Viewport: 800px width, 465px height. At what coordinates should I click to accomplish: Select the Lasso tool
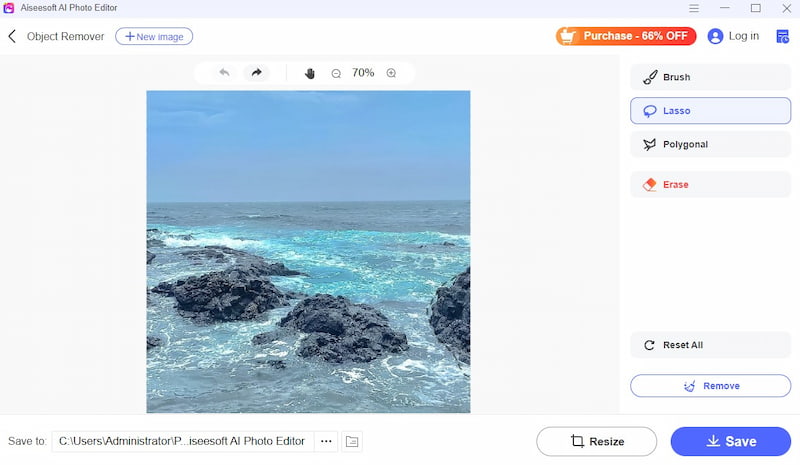pos(710,111)
